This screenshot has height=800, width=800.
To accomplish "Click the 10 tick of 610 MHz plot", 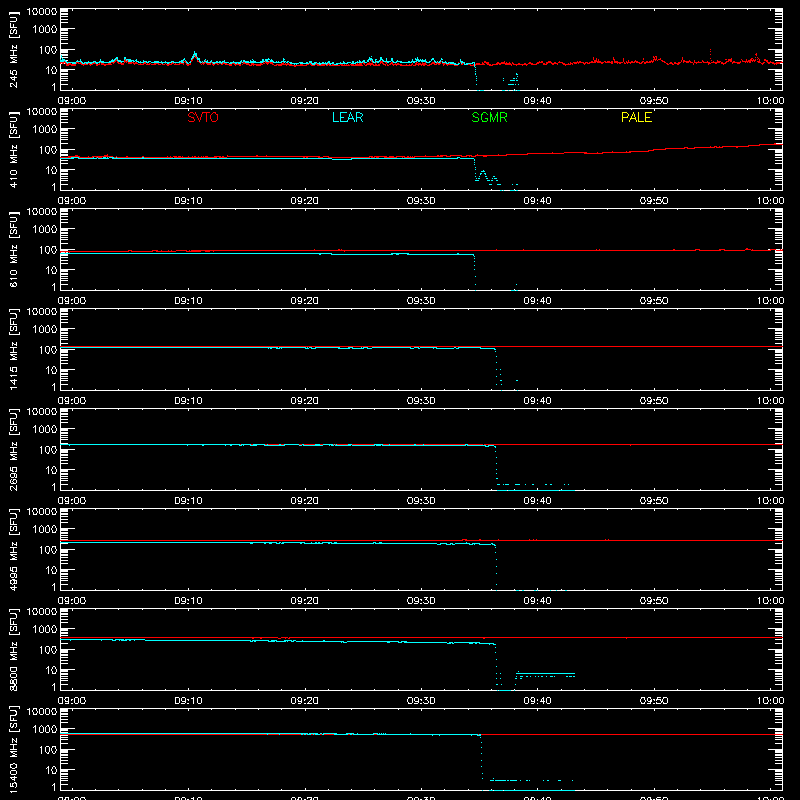I will click(51, 270).
